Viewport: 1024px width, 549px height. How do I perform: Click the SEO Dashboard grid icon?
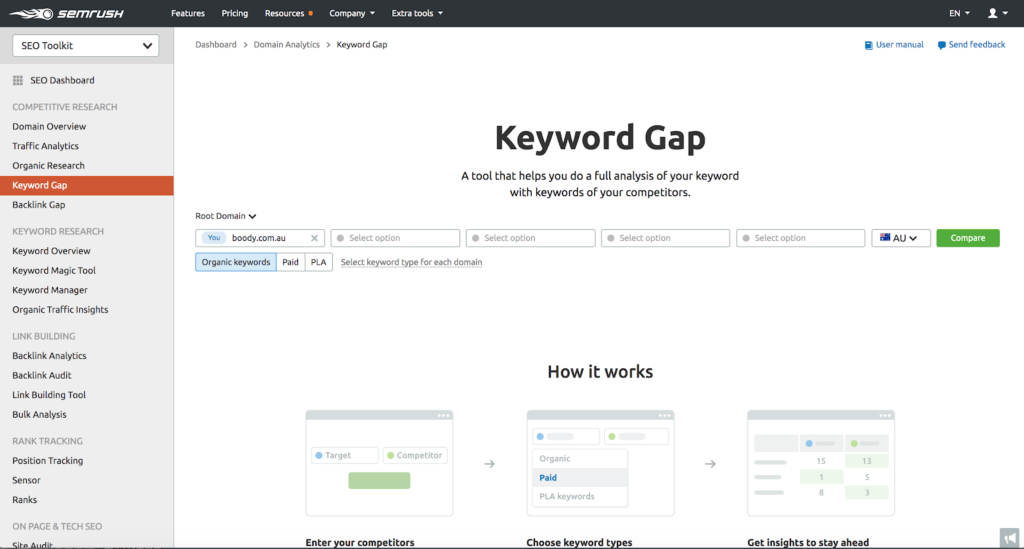pyautogui.click(x=18, y=80)
